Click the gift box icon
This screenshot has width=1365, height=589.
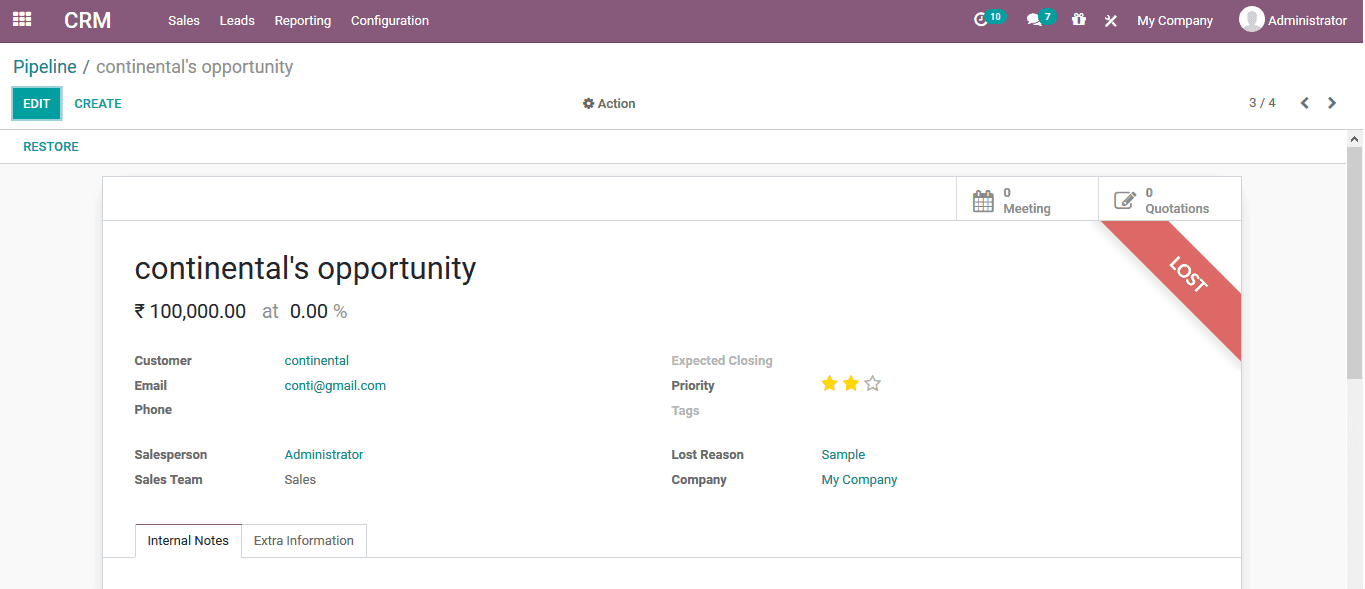tap(1078, 19)
